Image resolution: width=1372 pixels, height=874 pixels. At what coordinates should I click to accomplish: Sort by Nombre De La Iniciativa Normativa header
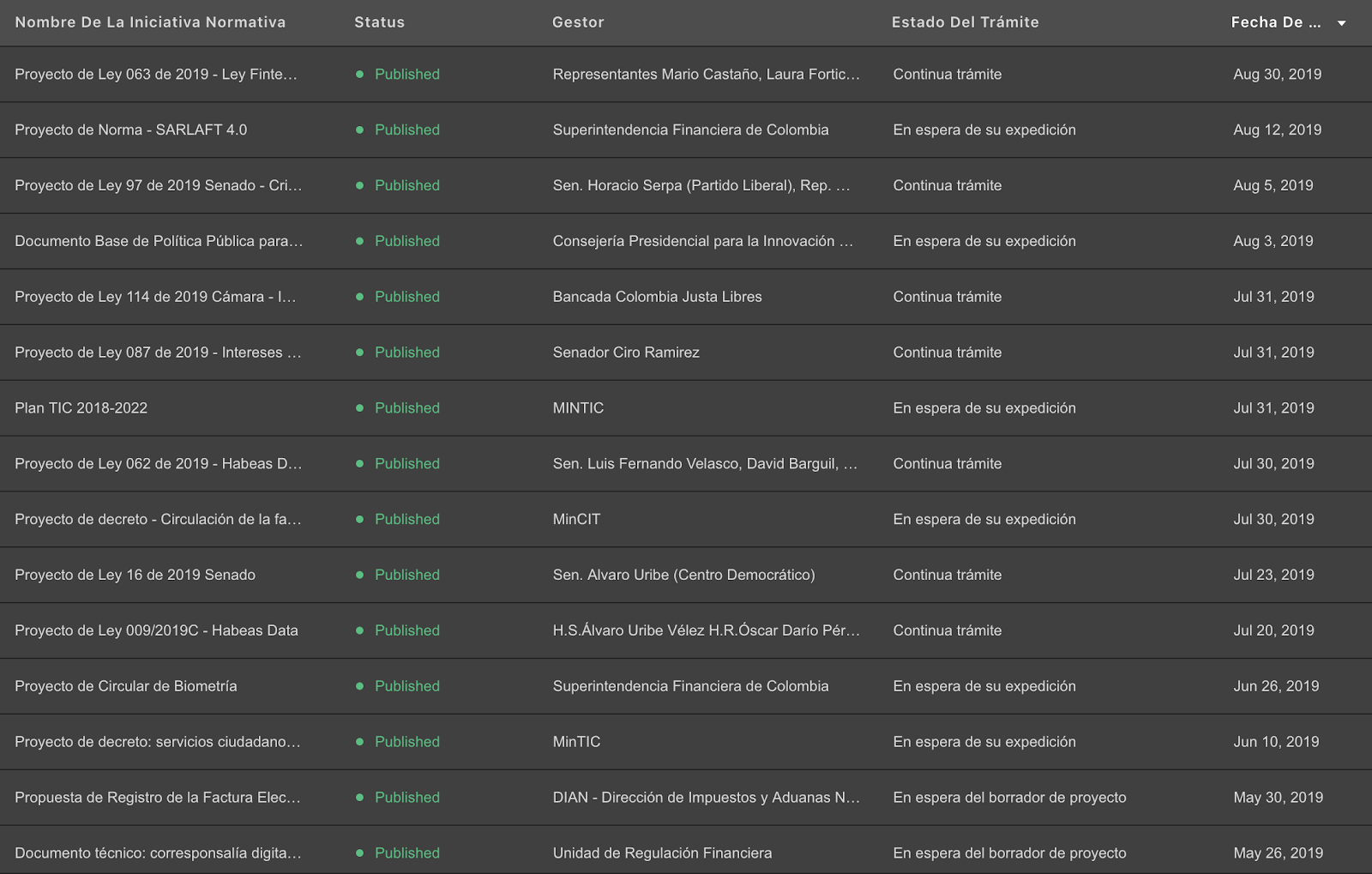150,22
